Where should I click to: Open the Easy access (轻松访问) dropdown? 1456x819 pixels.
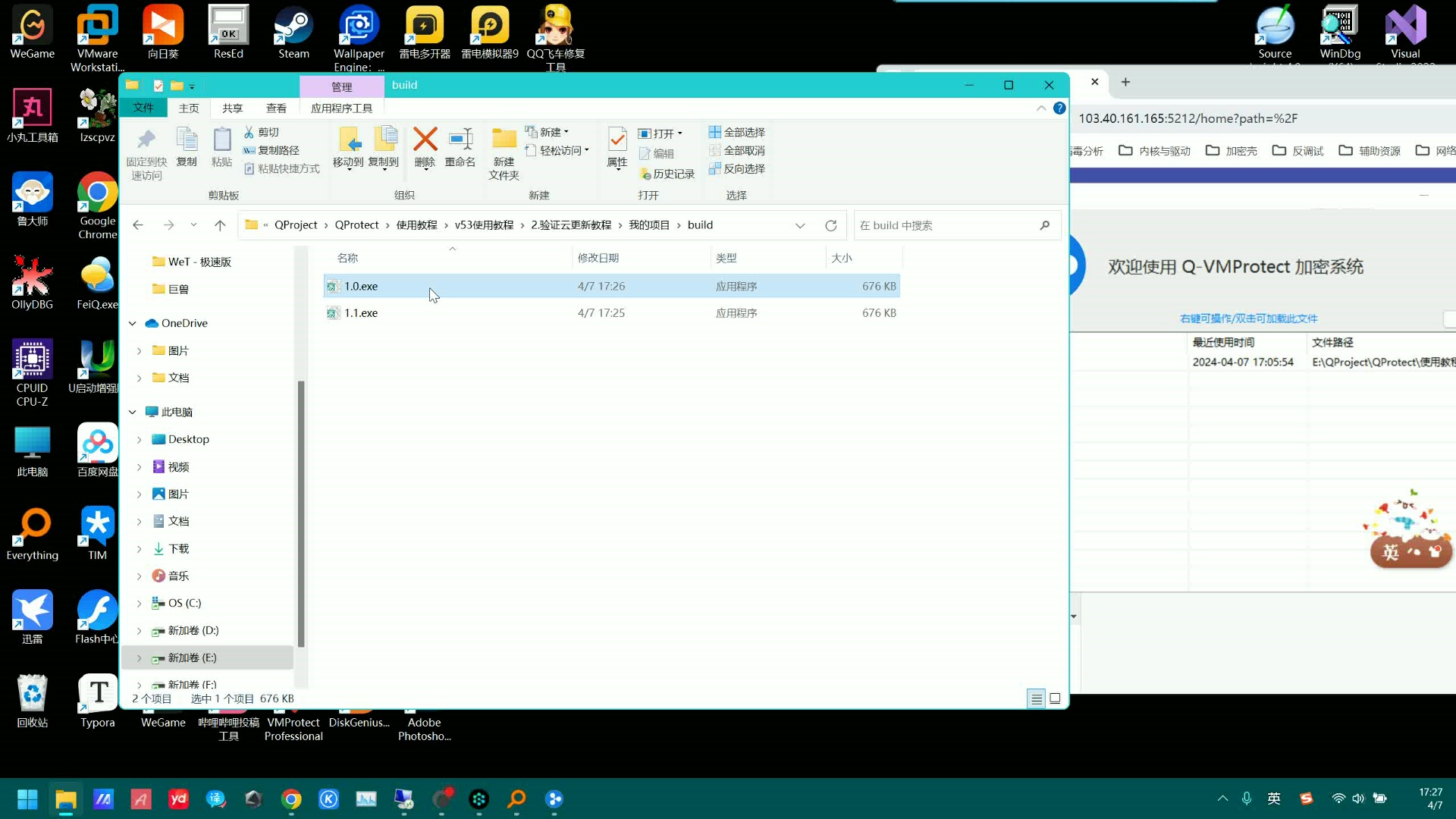[557, 150]
